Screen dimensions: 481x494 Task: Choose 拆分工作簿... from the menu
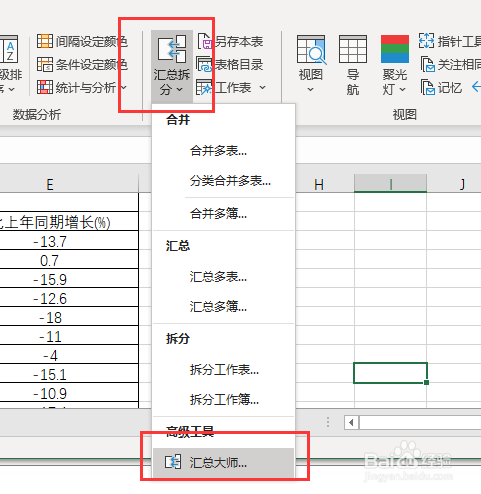click(223, 400)
